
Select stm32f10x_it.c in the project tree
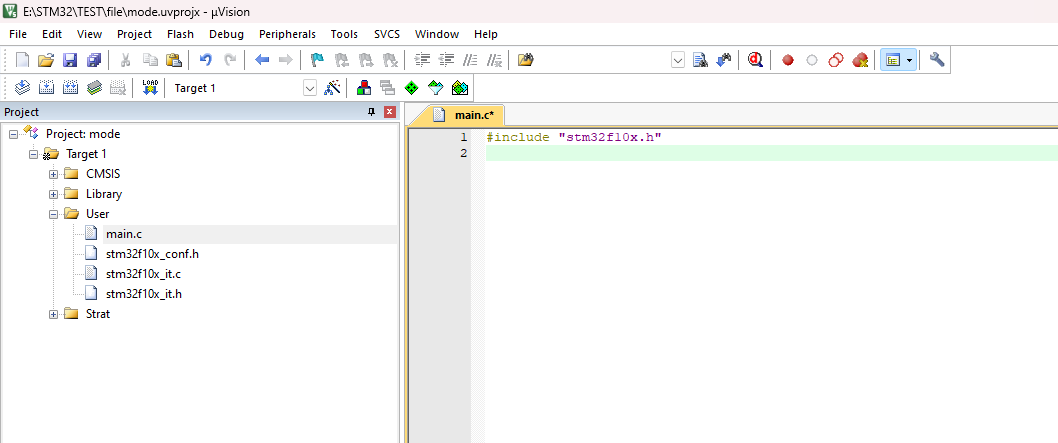click(143, 274)
